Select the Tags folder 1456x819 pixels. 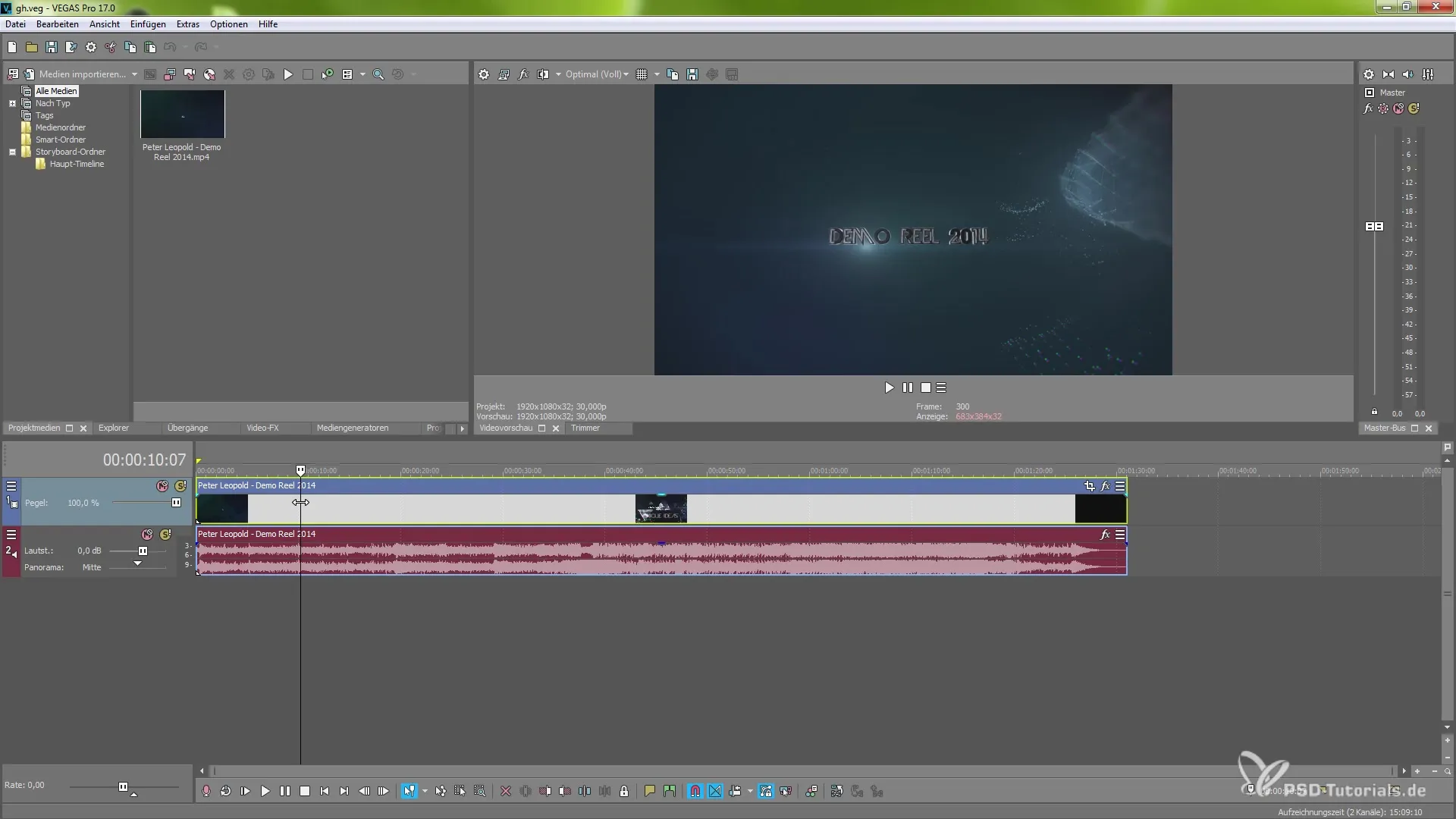click(x=44, y=115)
